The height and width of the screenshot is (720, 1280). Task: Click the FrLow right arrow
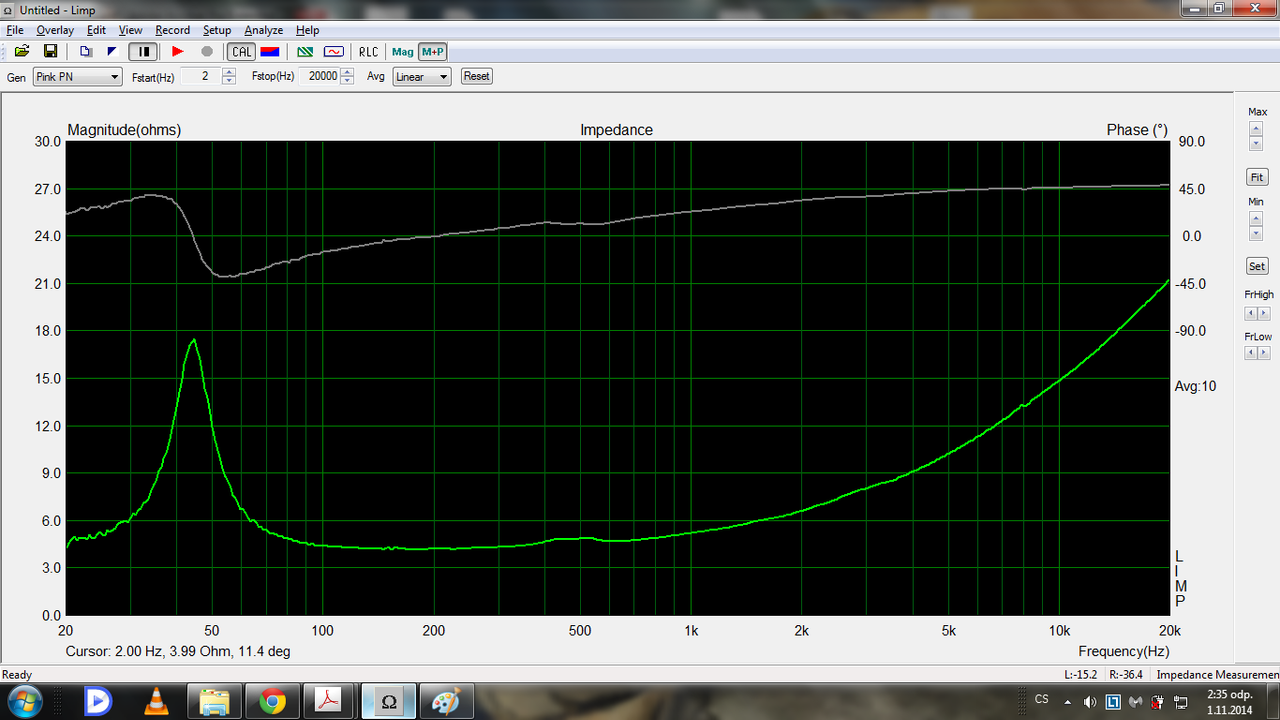(1264, 352)
